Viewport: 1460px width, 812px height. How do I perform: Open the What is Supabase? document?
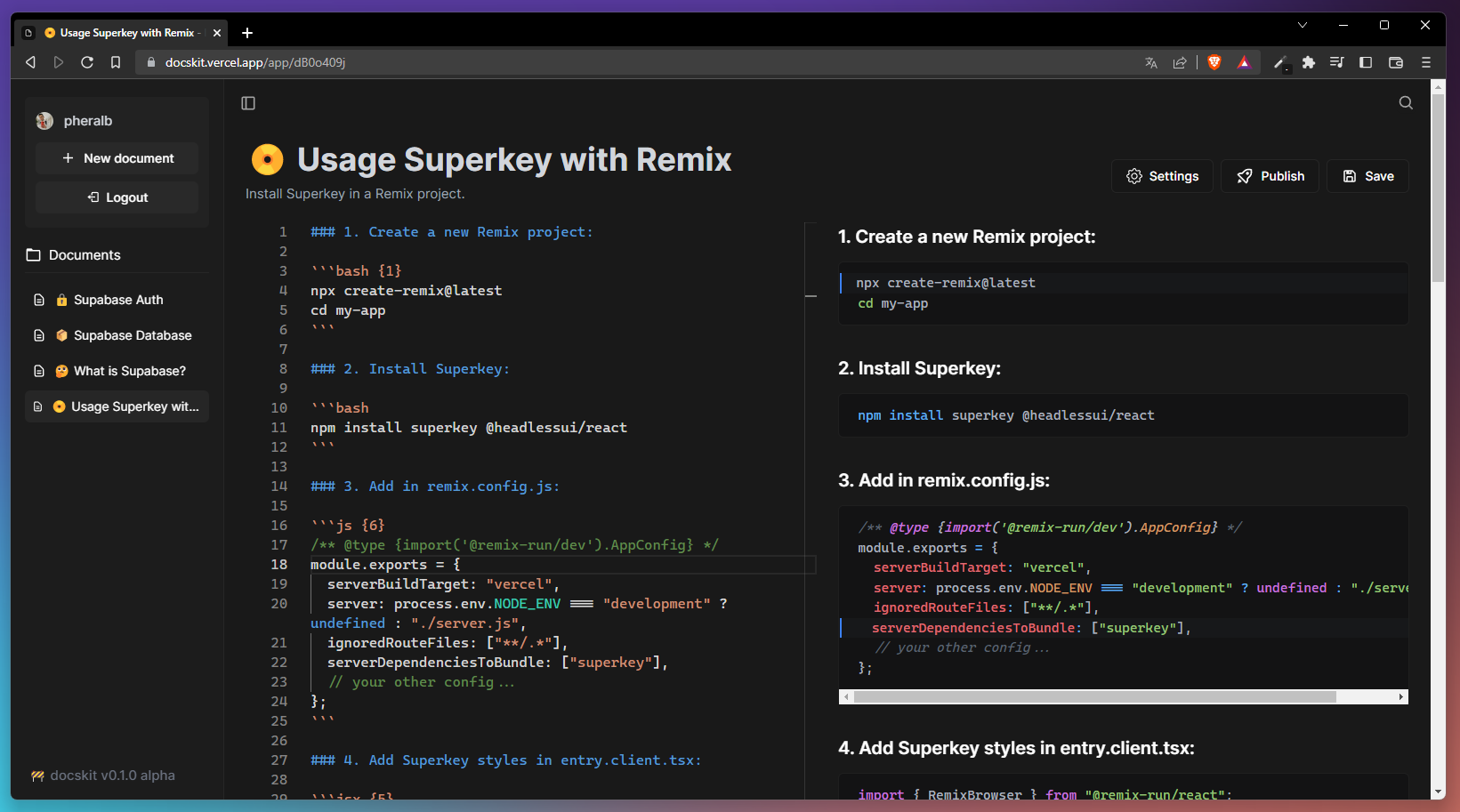click(117, 371)
